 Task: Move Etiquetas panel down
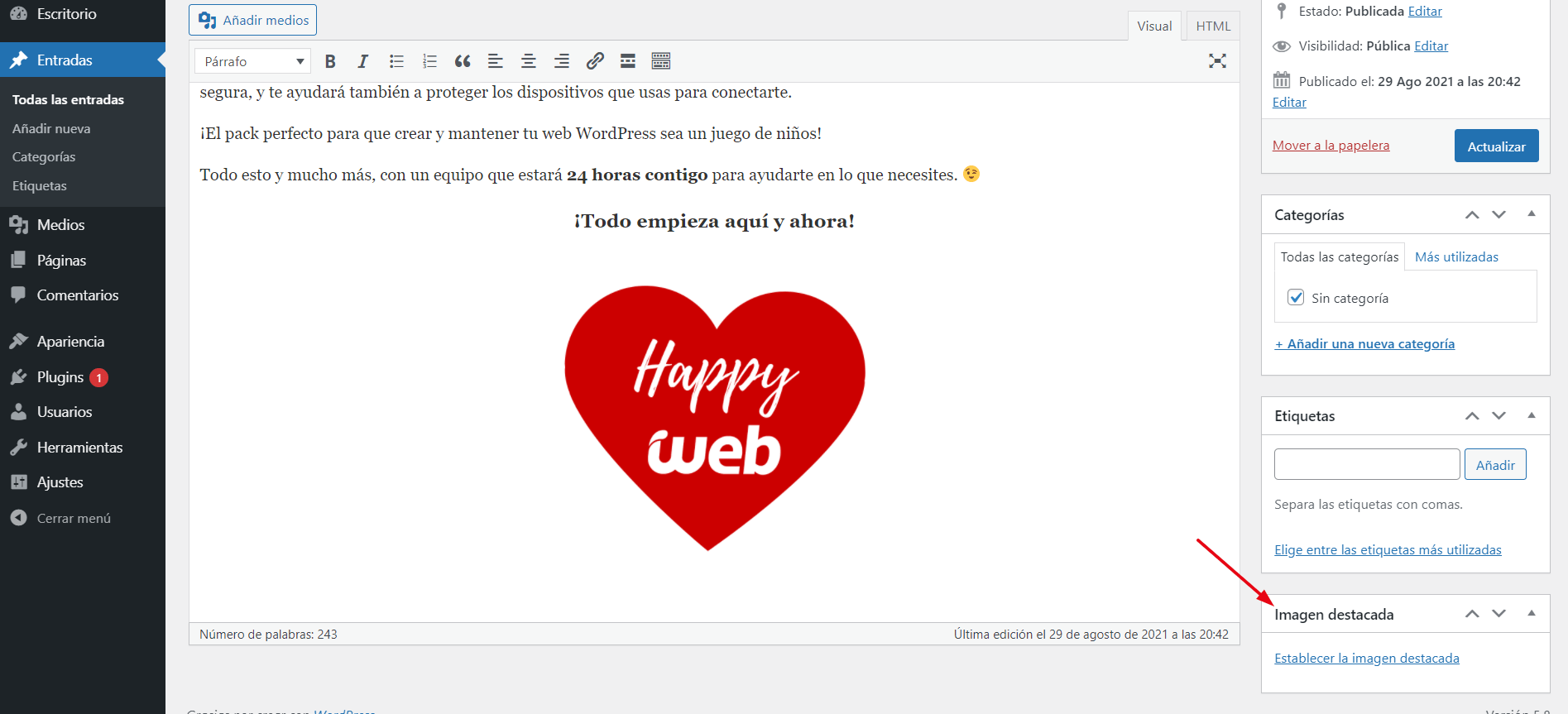pos(1498,416)
